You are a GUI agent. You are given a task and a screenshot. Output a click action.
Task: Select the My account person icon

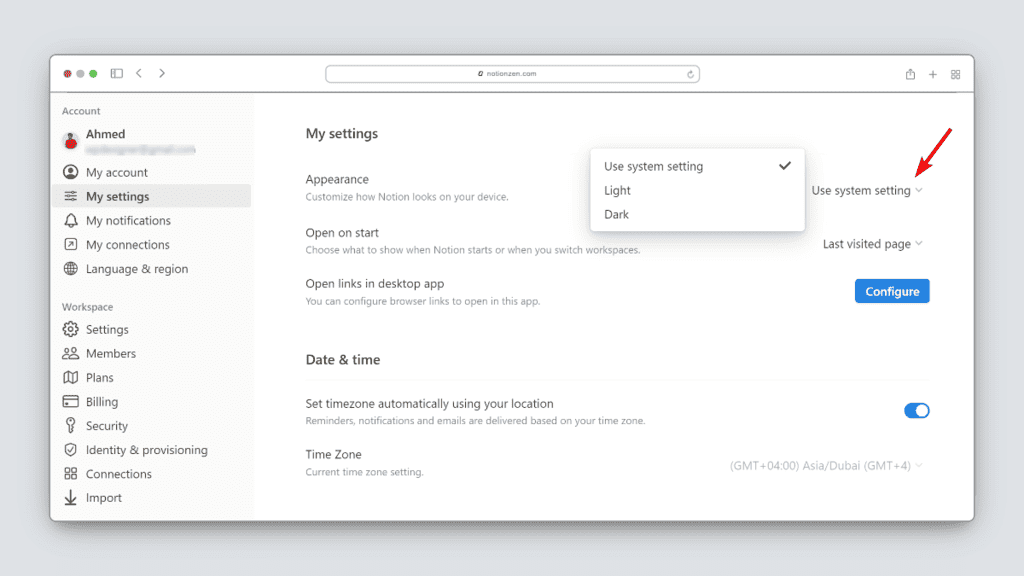[70, 172]
